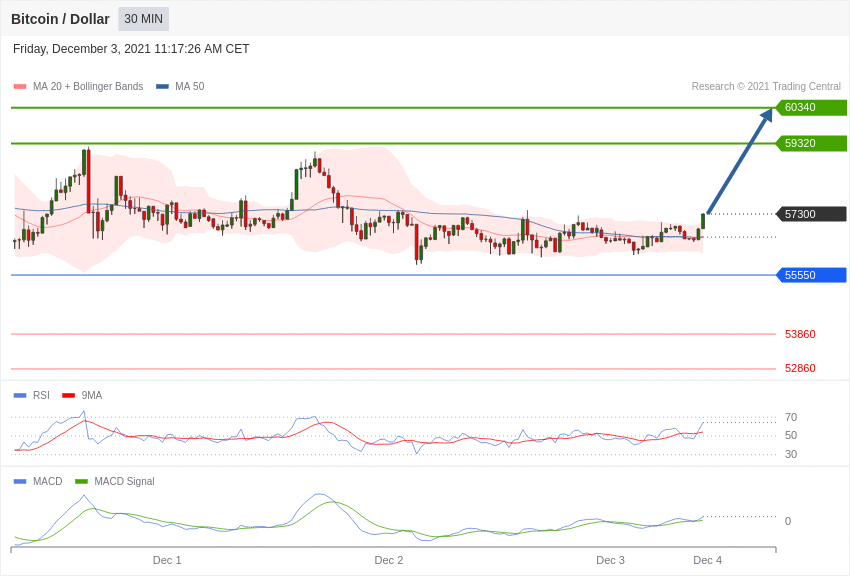Click the green MACD Signal legend swatch

click(81, 482)
